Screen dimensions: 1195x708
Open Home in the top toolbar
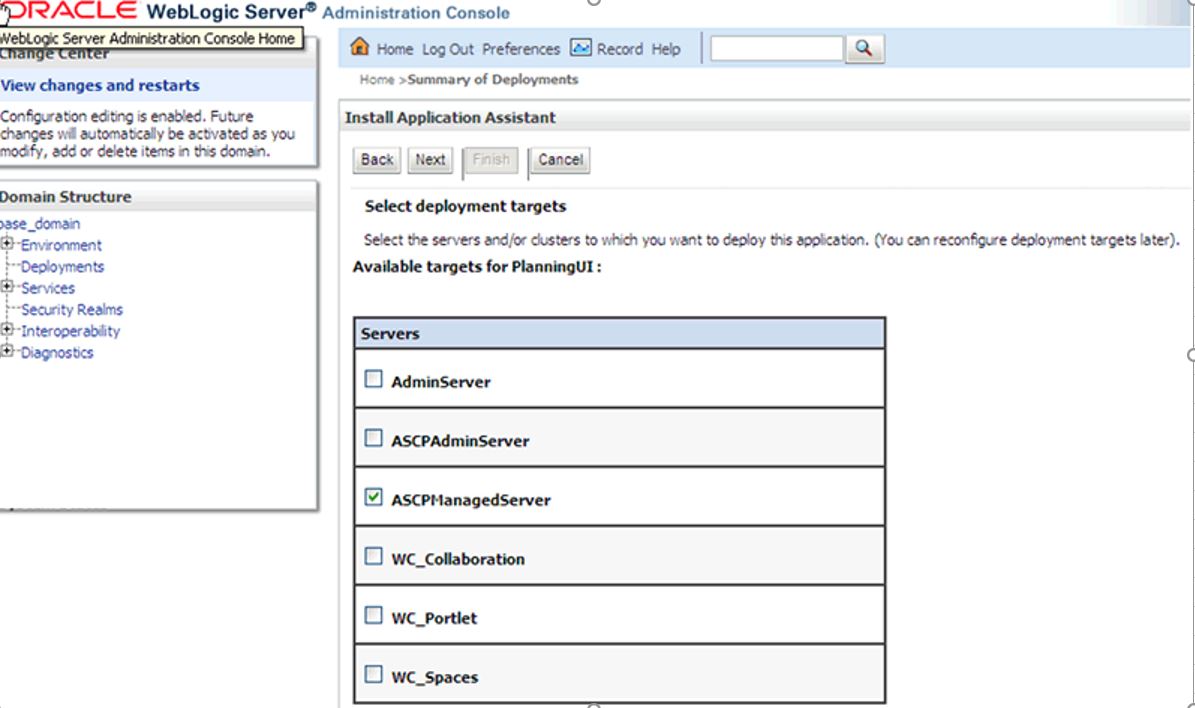coord(395,50)
